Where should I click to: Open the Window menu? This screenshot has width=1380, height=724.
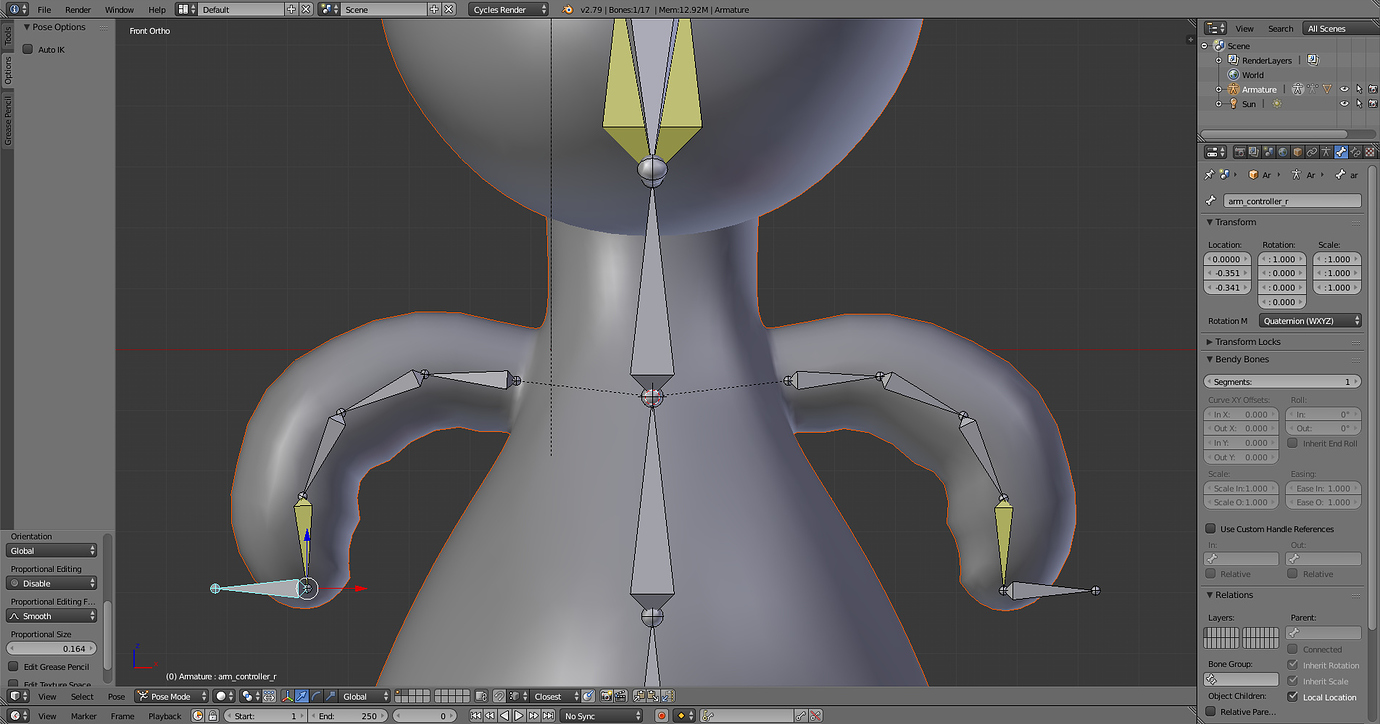coord(119,9)
